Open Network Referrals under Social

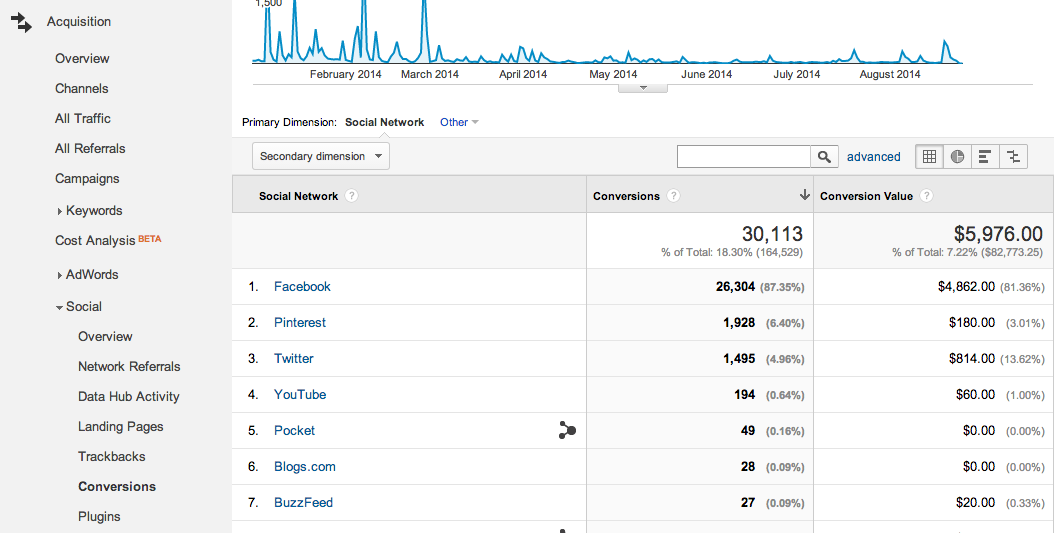129,367
